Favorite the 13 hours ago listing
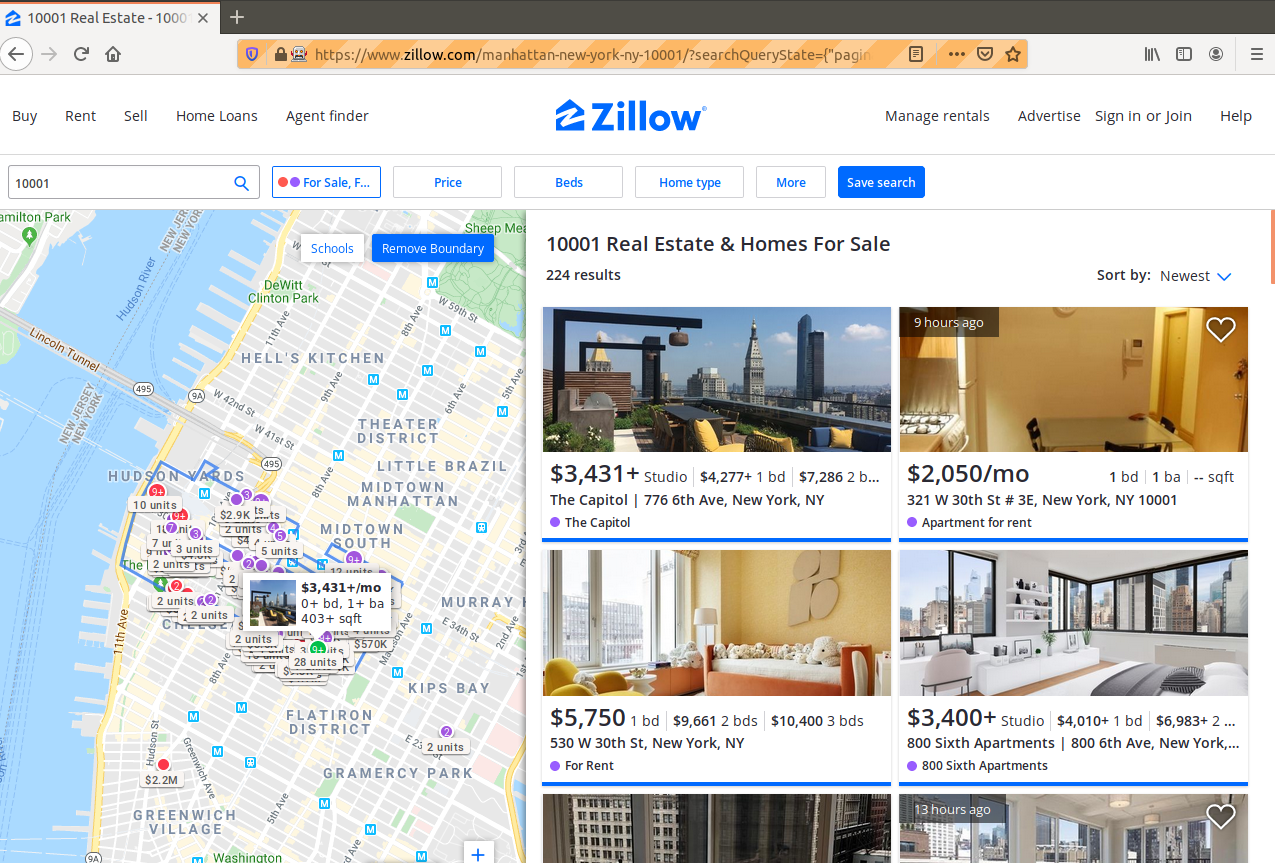 click(x=1220, y=817)
